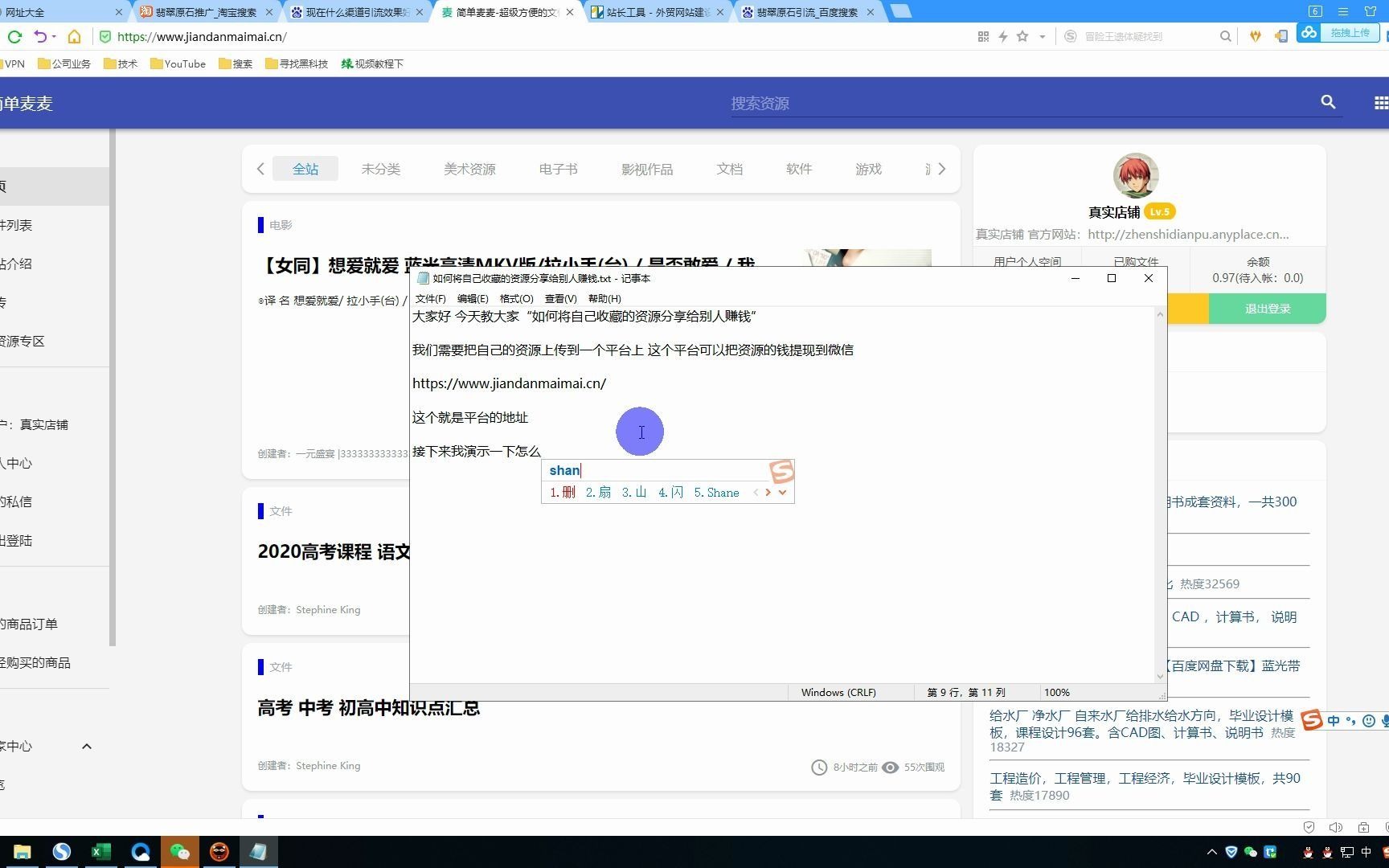Viewport: 1389px width, 868px height.
Task: Click the tab count box showing 6
Action: point(1315,11)
